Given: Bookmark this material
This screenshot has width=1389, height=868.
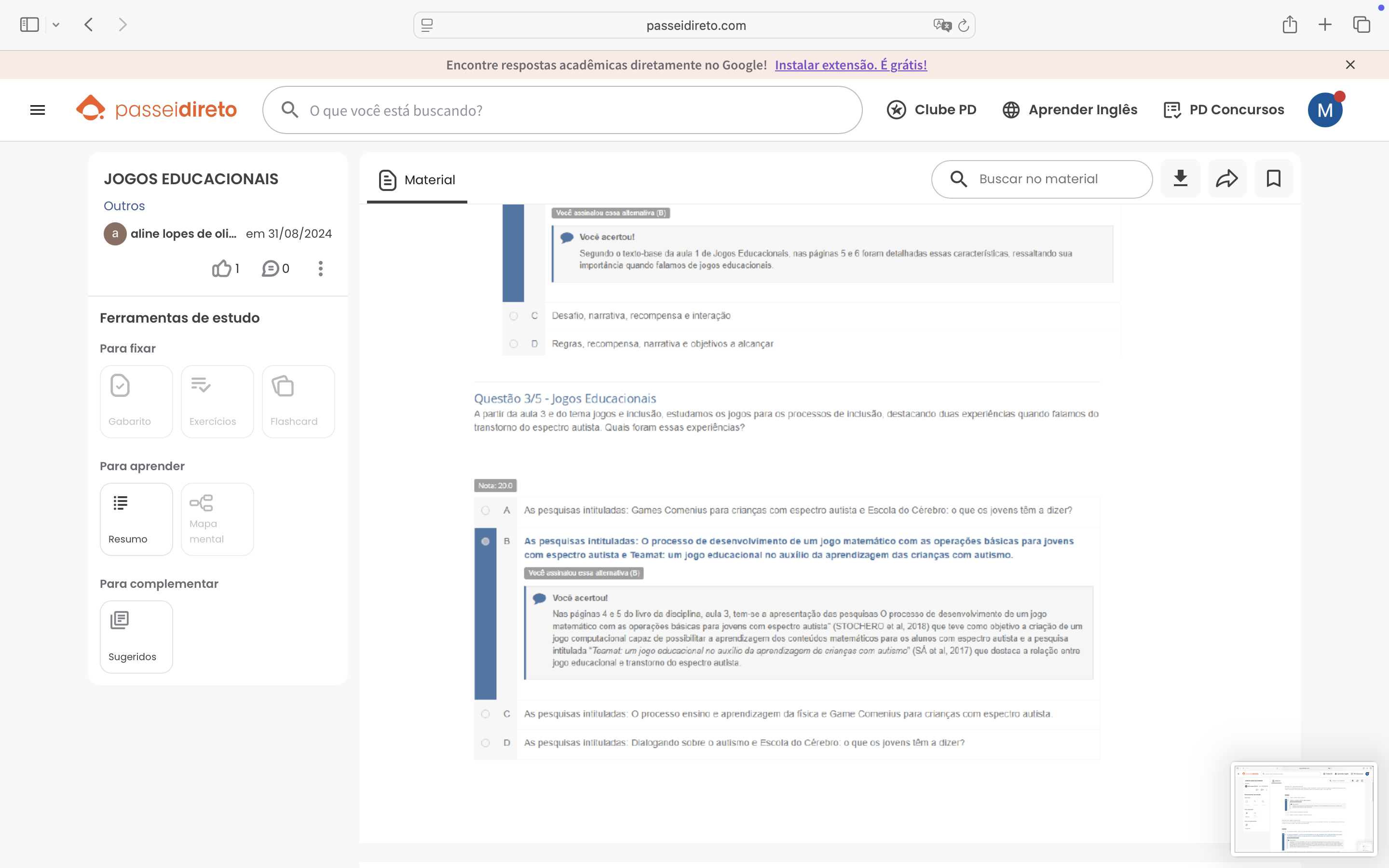Looking at the screenshot, I should click(x=1273, y=178).
